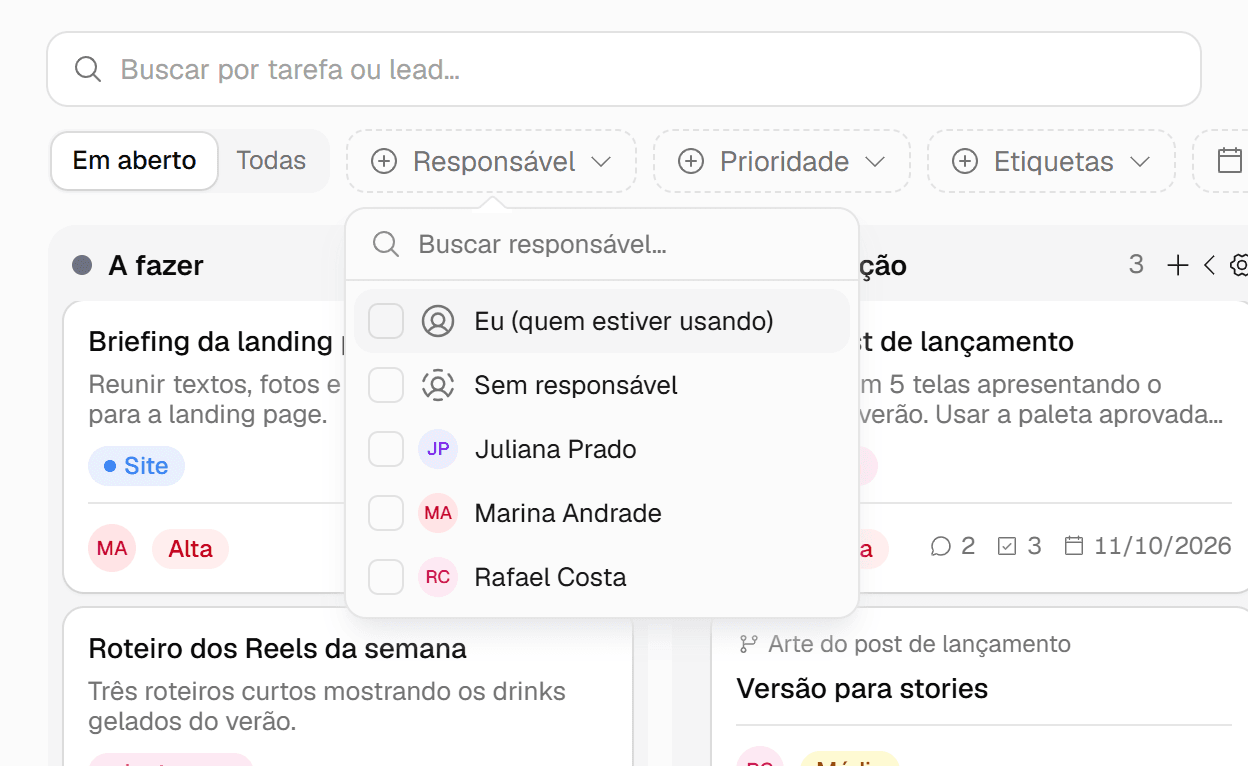
Task: Select the 'Rafael Costa' option text
Action: click(x=551, y=577)
